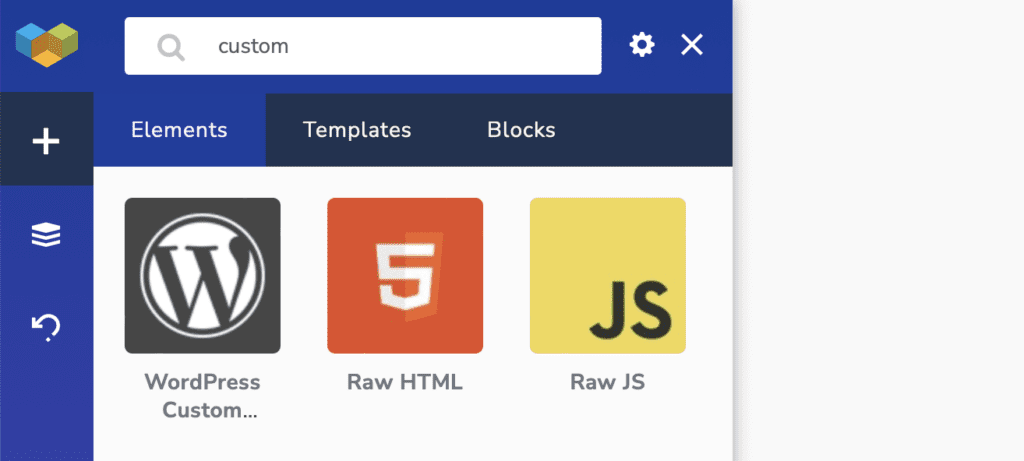Close the search panel with X
Screen dimensions: 1024x461
pos(692,46)
